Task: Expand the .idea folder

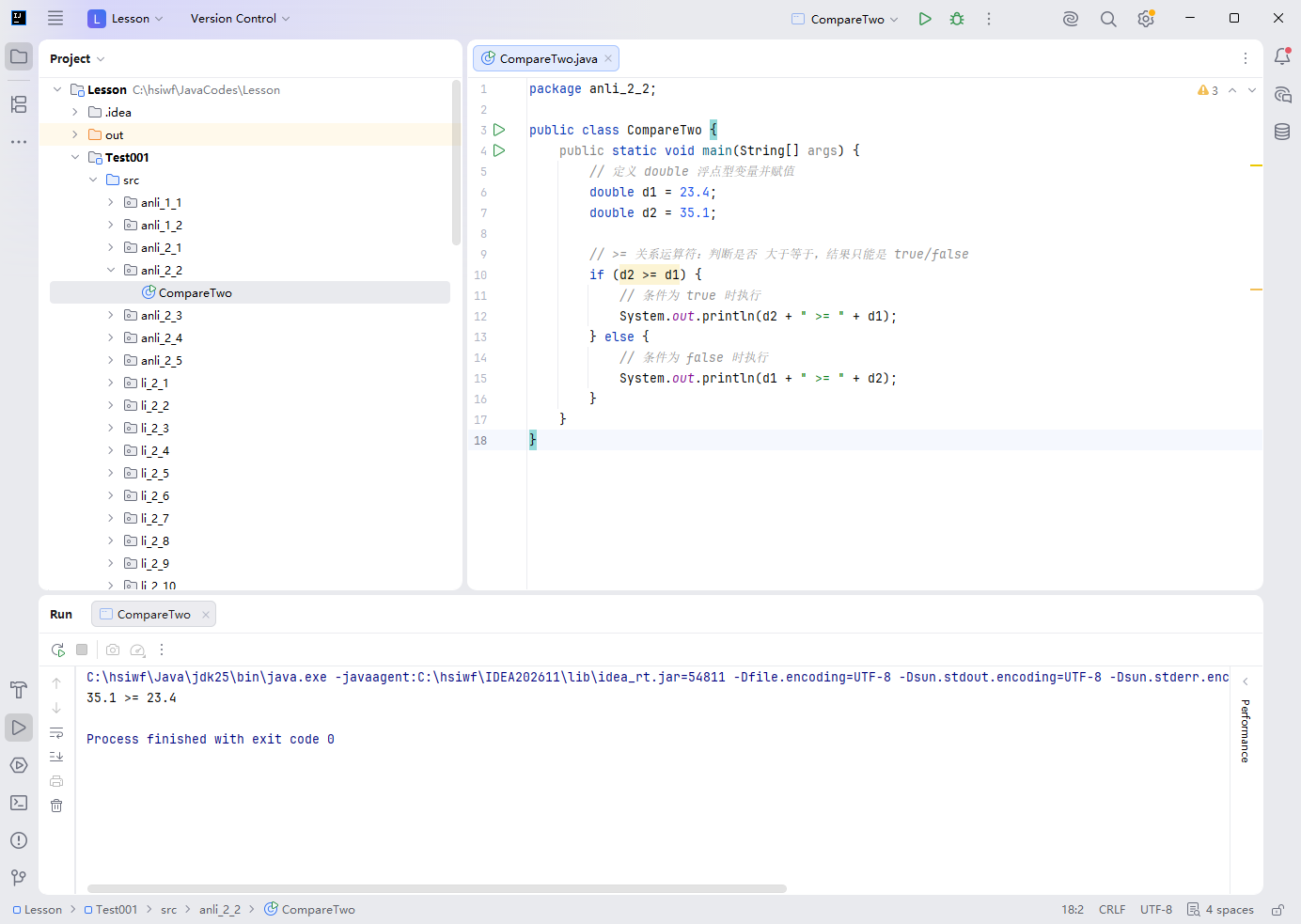Action: (x=75, y=112)
